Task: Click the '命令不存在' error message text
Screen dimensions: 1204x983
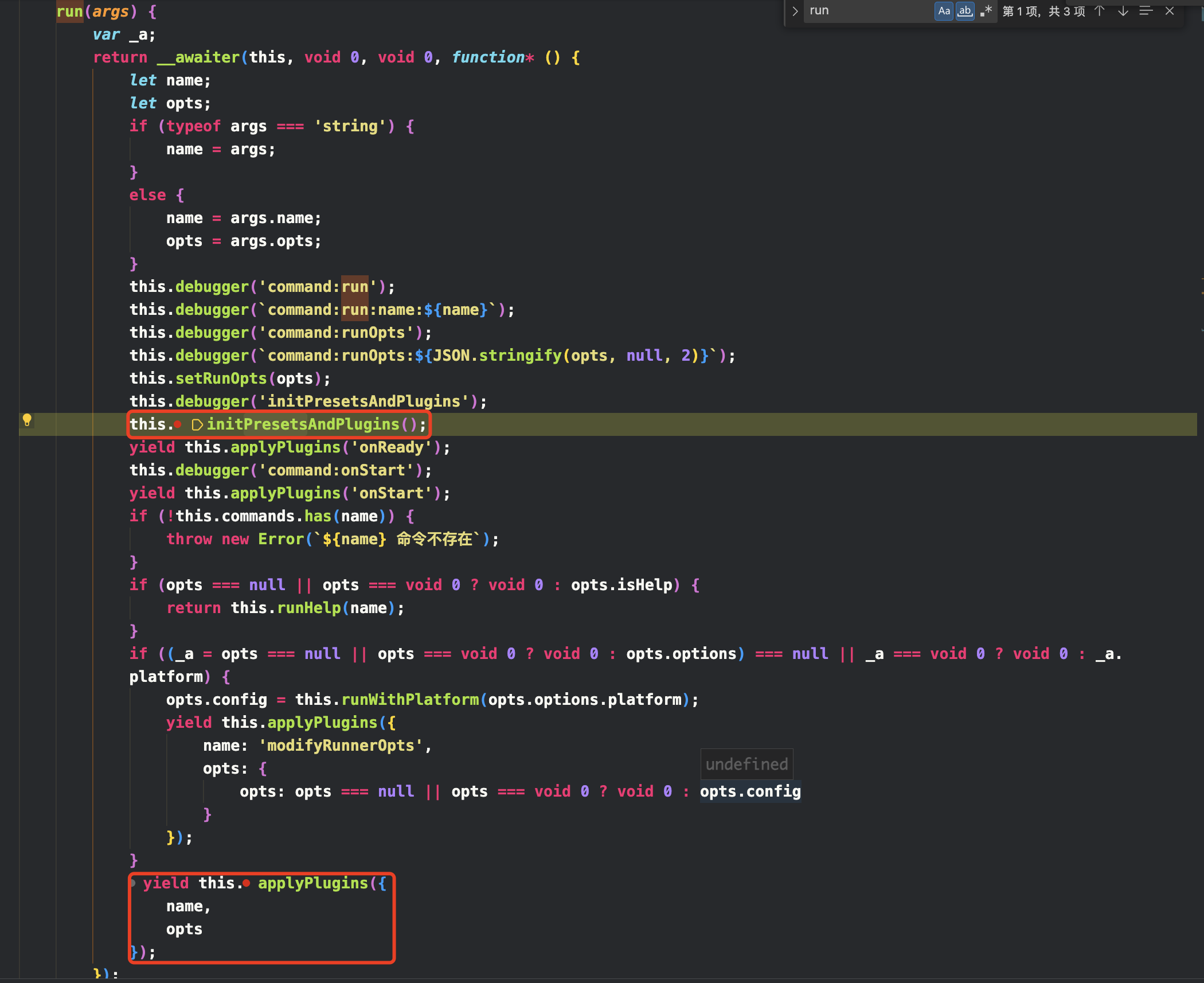Action: tap(434, 539)
